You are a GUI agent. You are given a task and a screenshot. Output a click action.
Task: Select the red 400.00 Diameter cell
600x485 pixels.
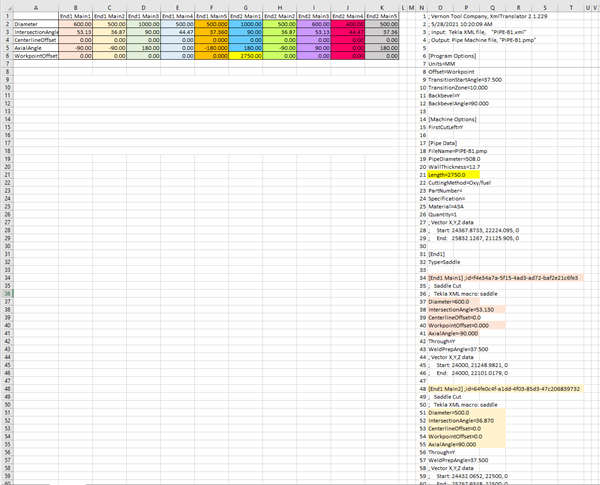[348, 24]
